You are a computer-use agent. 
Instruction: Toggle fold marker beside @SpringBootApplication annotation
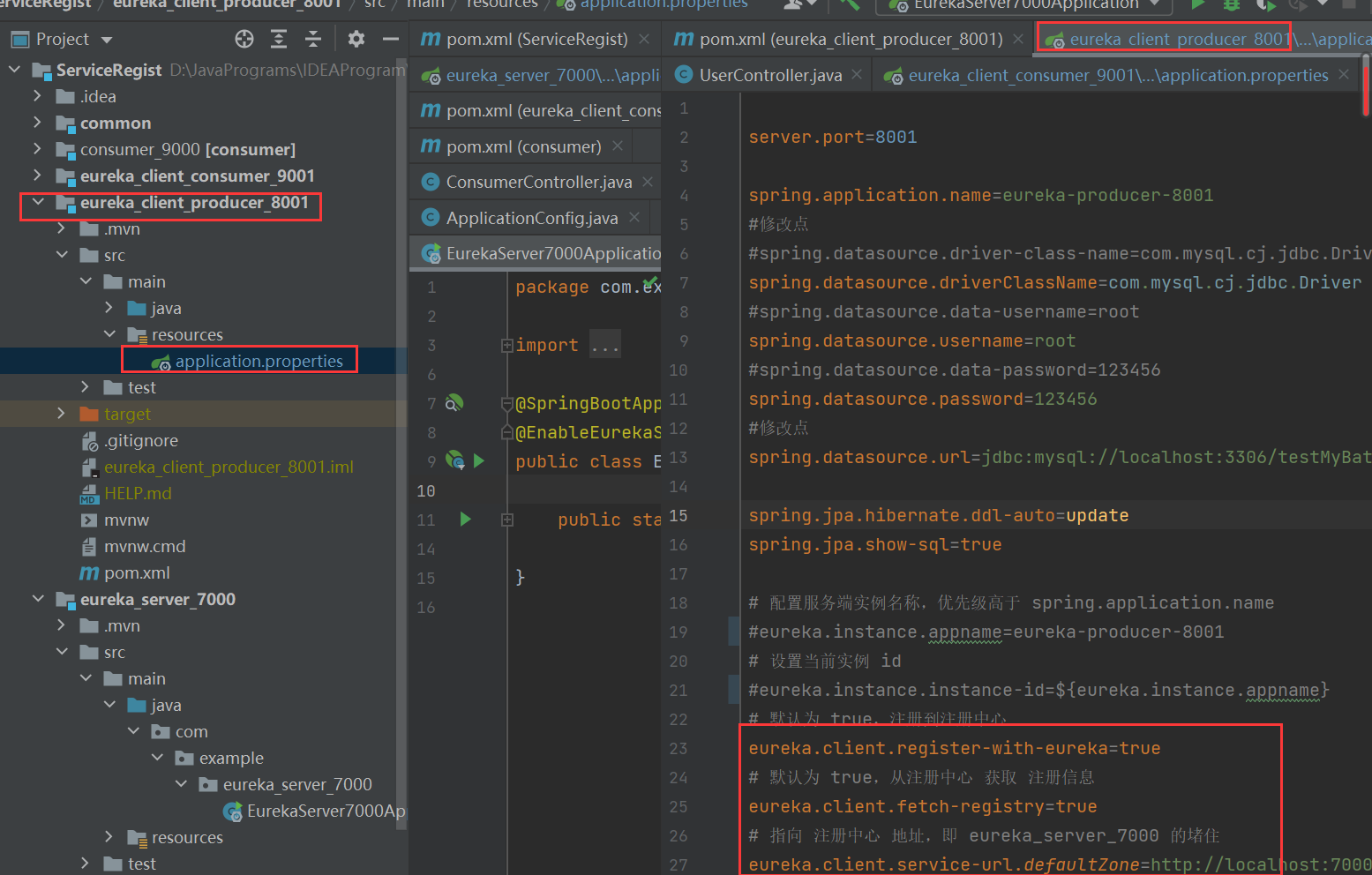point(507,404)
